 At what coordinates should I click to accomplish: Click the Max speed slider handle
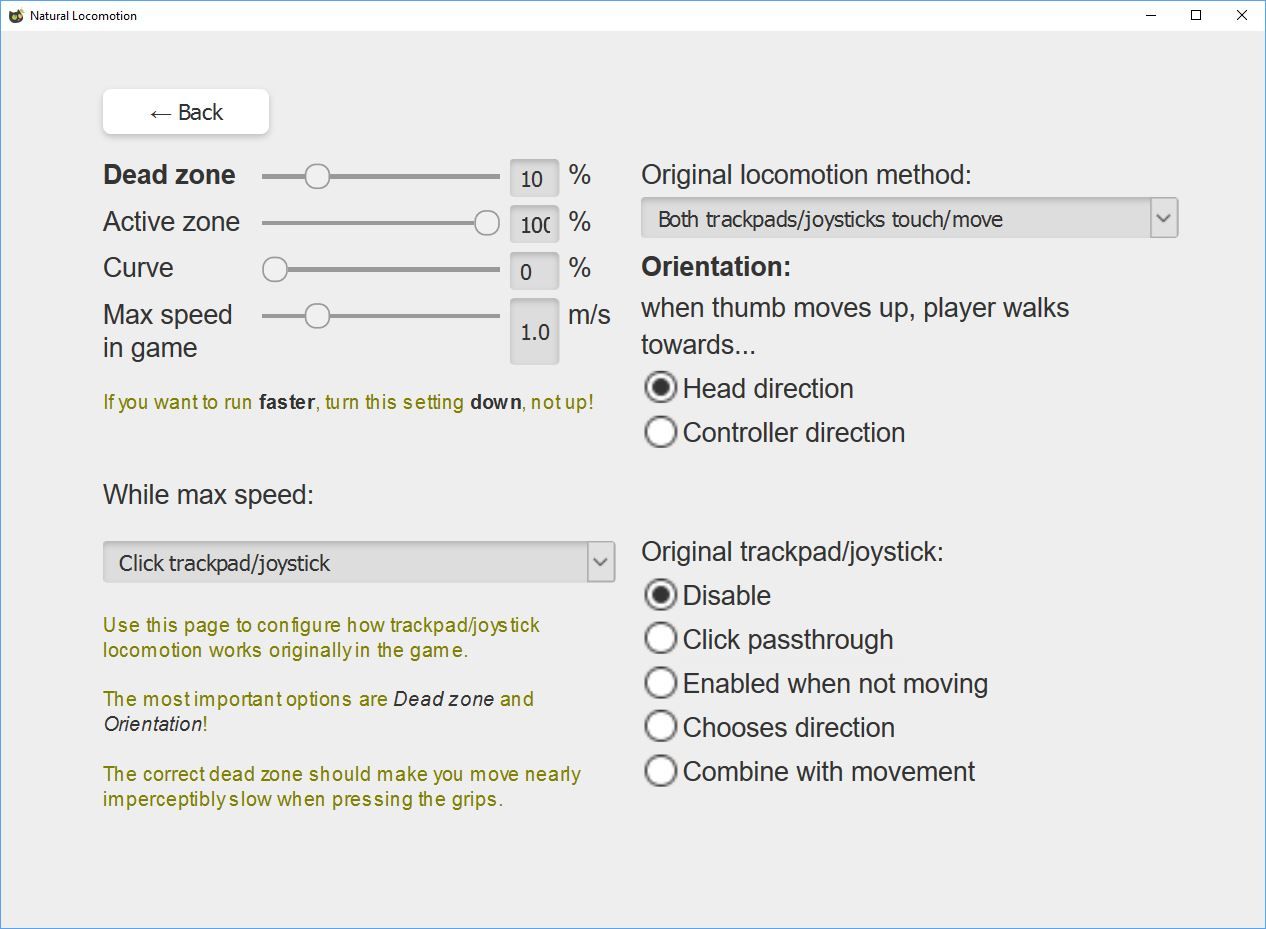317,316
